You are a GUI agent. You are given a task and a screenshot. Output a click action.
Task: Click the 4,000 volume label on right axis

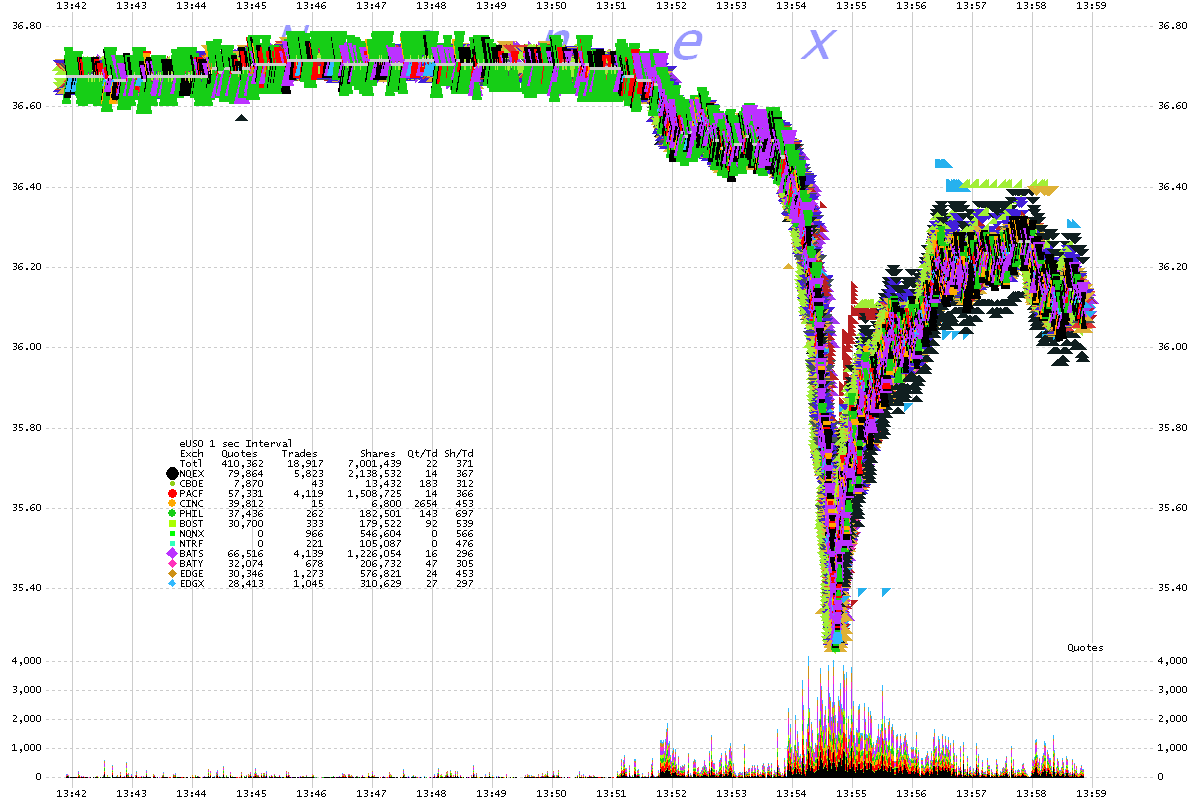point(1175,661)
